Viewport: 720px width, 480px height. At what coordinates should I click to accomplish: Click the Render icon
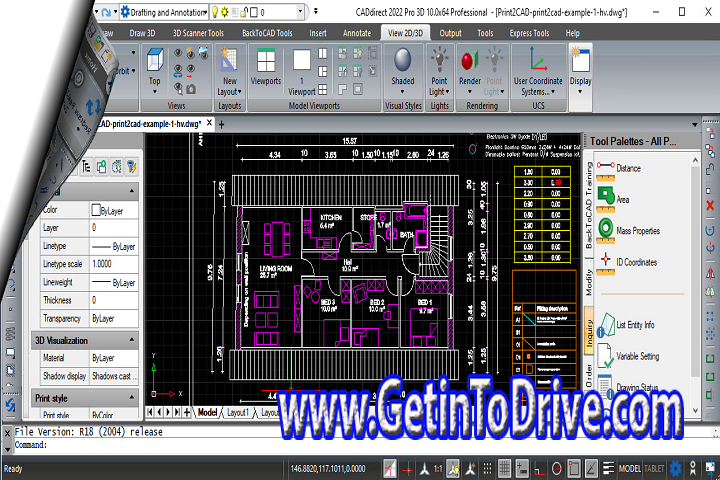(x=470, y=60)
